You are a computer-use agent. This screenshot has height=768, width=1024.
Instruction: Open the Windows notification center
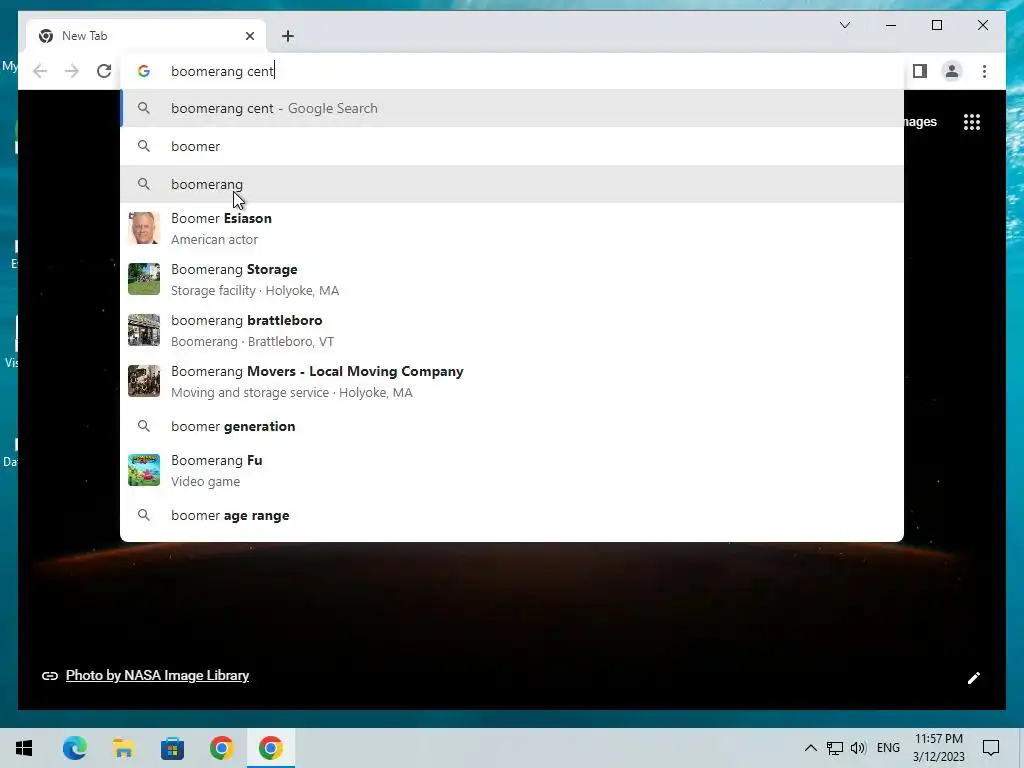(x=991, y=748)
